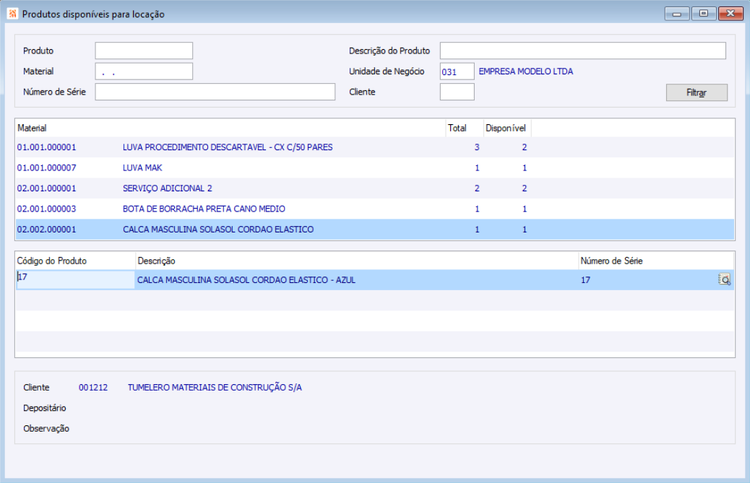
Task: Select the SERVIÇO ADICIONAL 2 row
Action: [x=375, y=188]
